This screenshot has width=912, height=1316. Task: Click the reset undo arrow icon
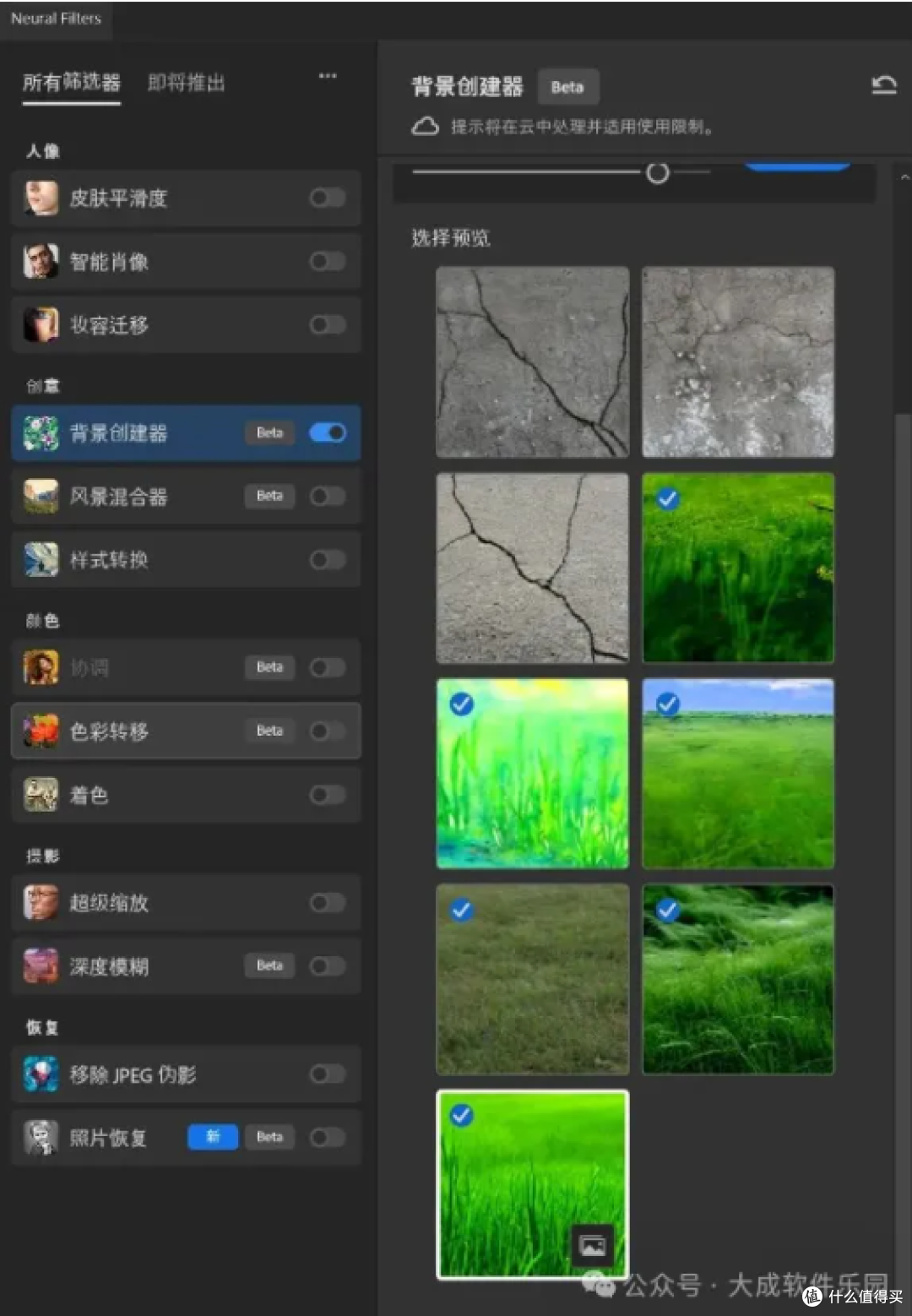click(x=883, y=85)
